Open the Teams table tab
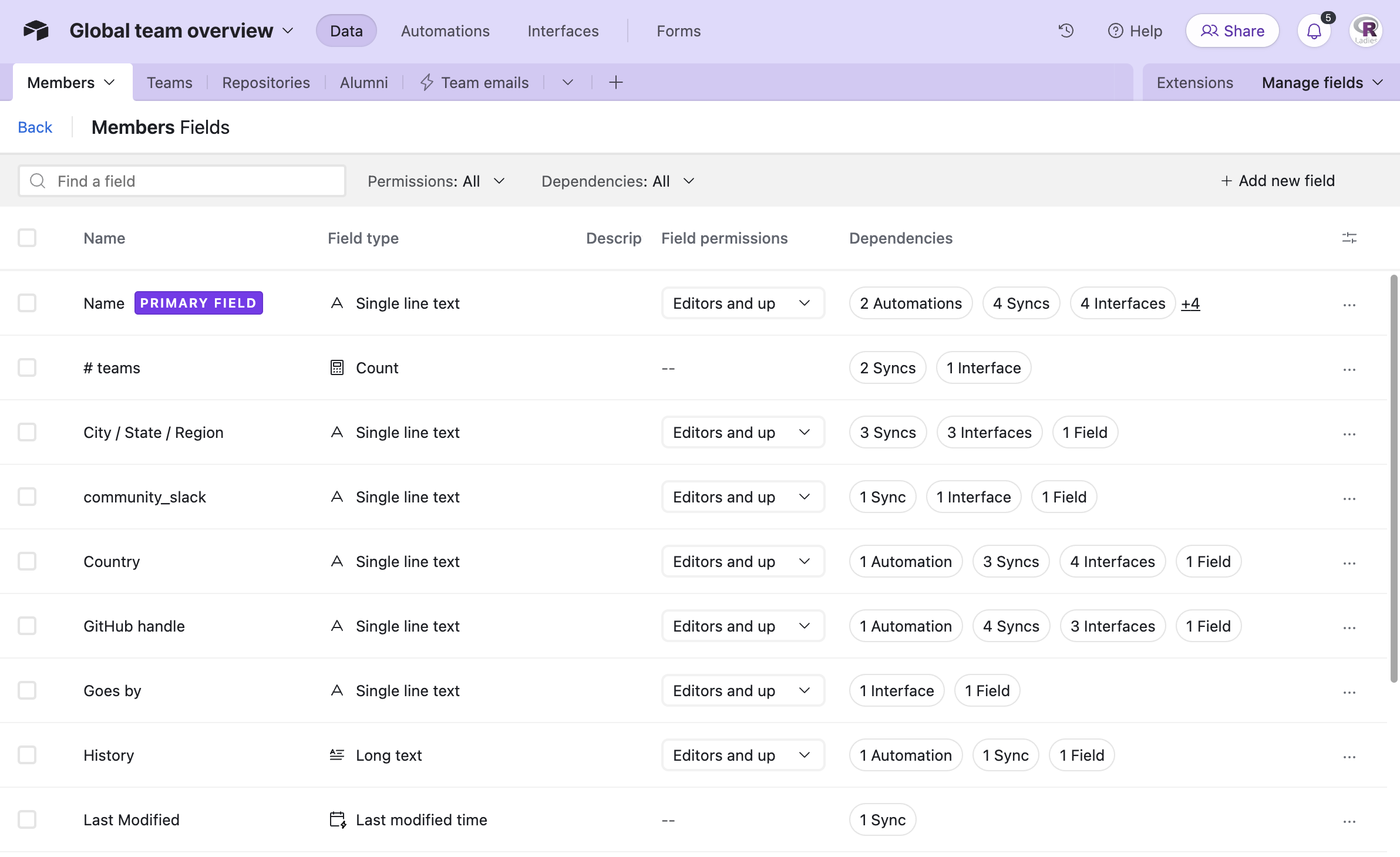The width and height of the screenshot is (1400, 857). (170, 82)
